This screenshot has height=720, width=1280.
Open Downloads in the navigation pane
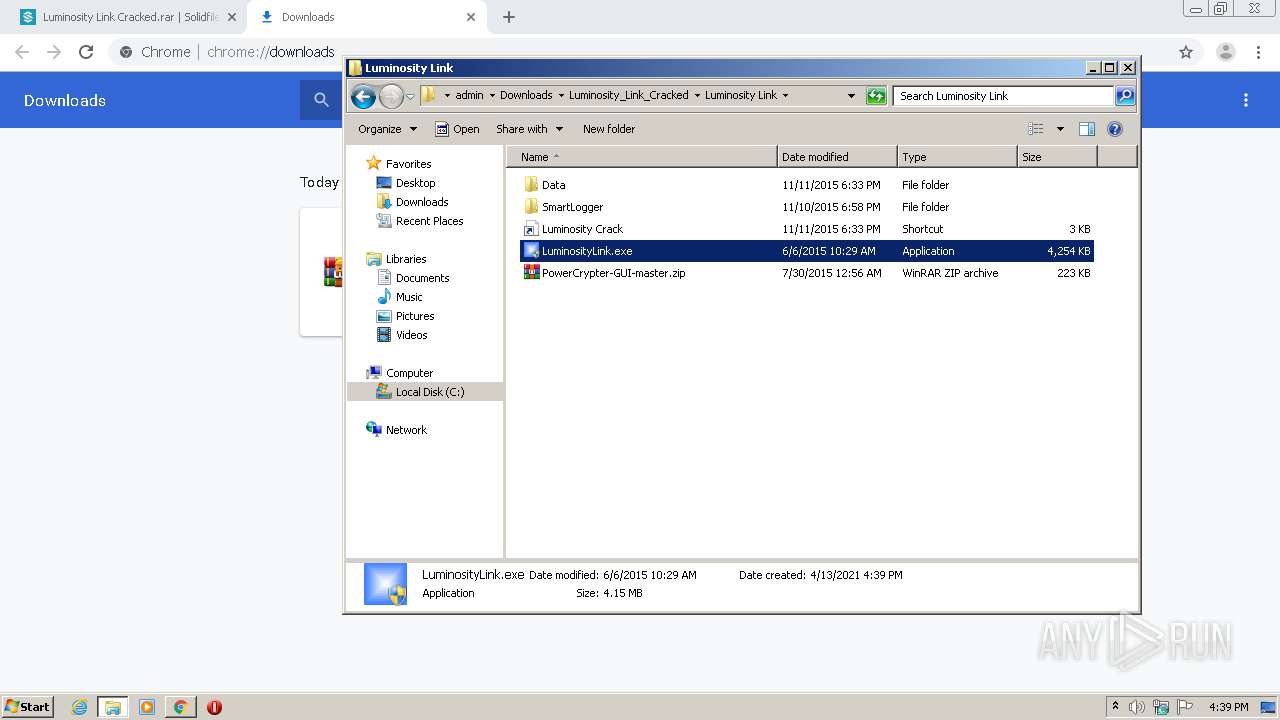412,202
